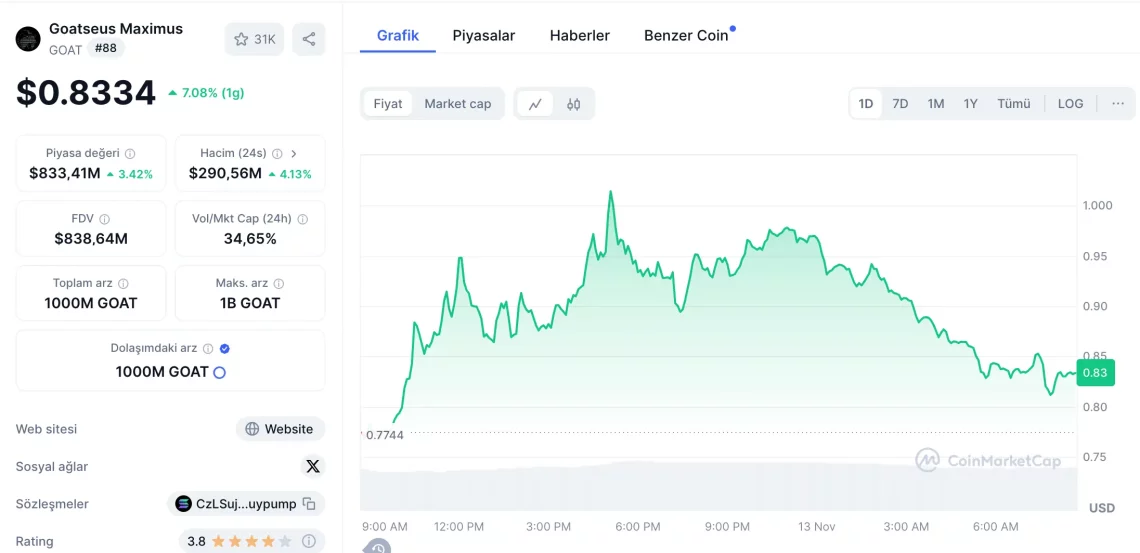Set chart range to 1M
This screenshot has width=1140, height=553.
pos(936,104)
